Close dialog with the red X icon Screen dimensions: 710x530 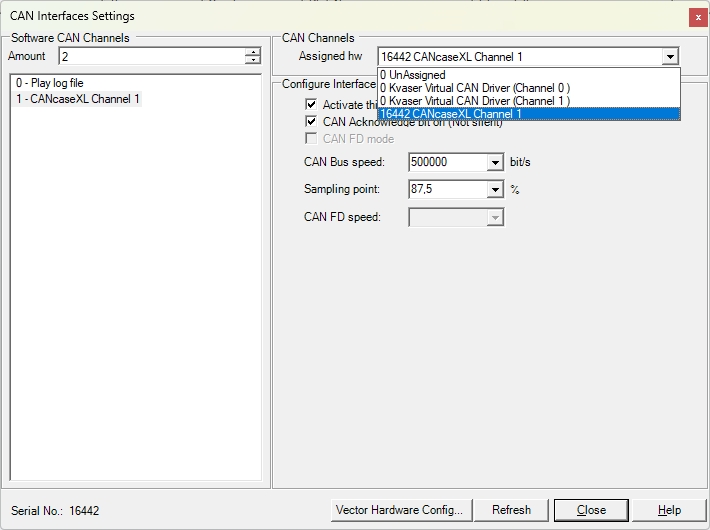point(698,18)
